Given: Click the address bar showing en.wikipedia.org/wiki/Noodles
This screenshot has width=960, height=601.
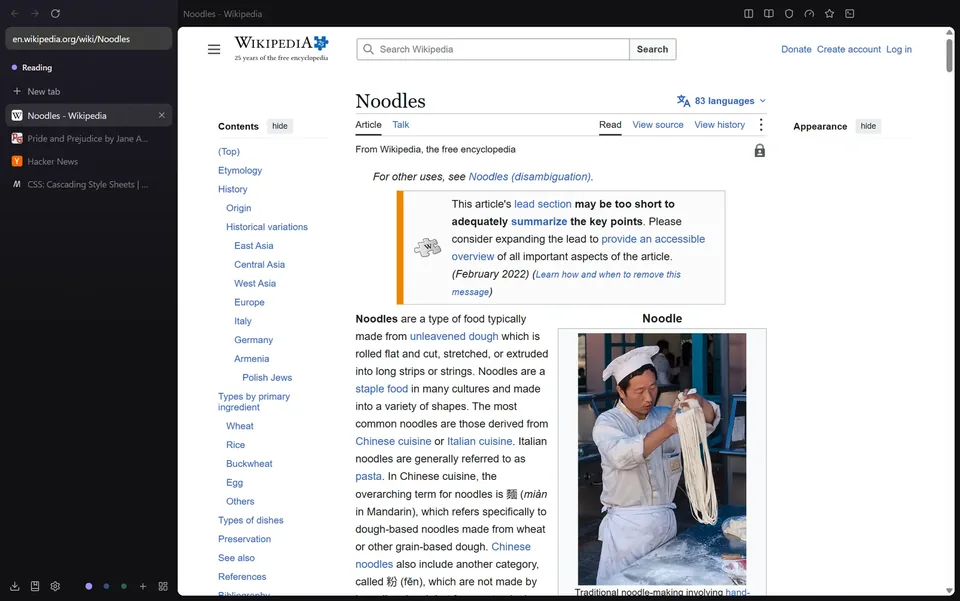Looking at the screenshot, I should click(89, 39).
